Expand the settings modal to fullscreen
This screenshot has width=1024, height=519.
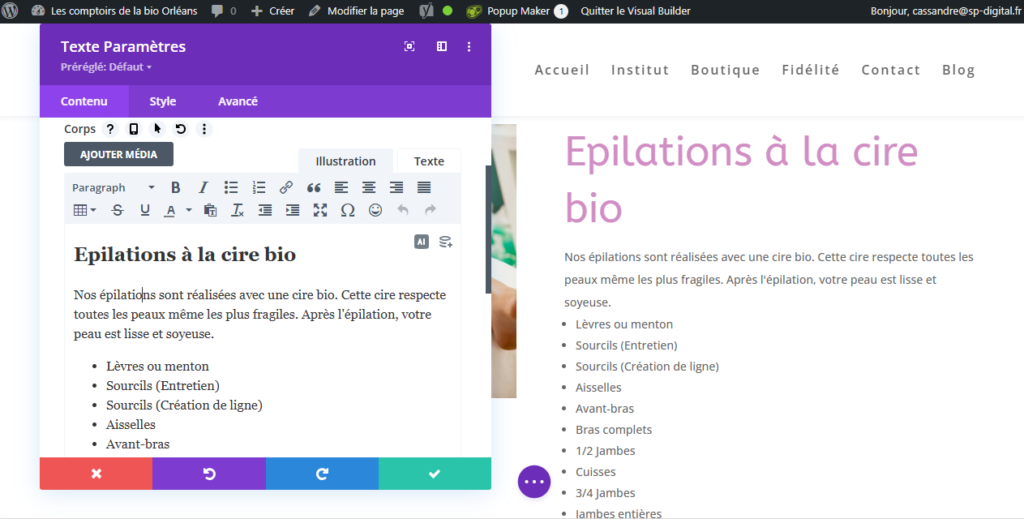[409, 46]
